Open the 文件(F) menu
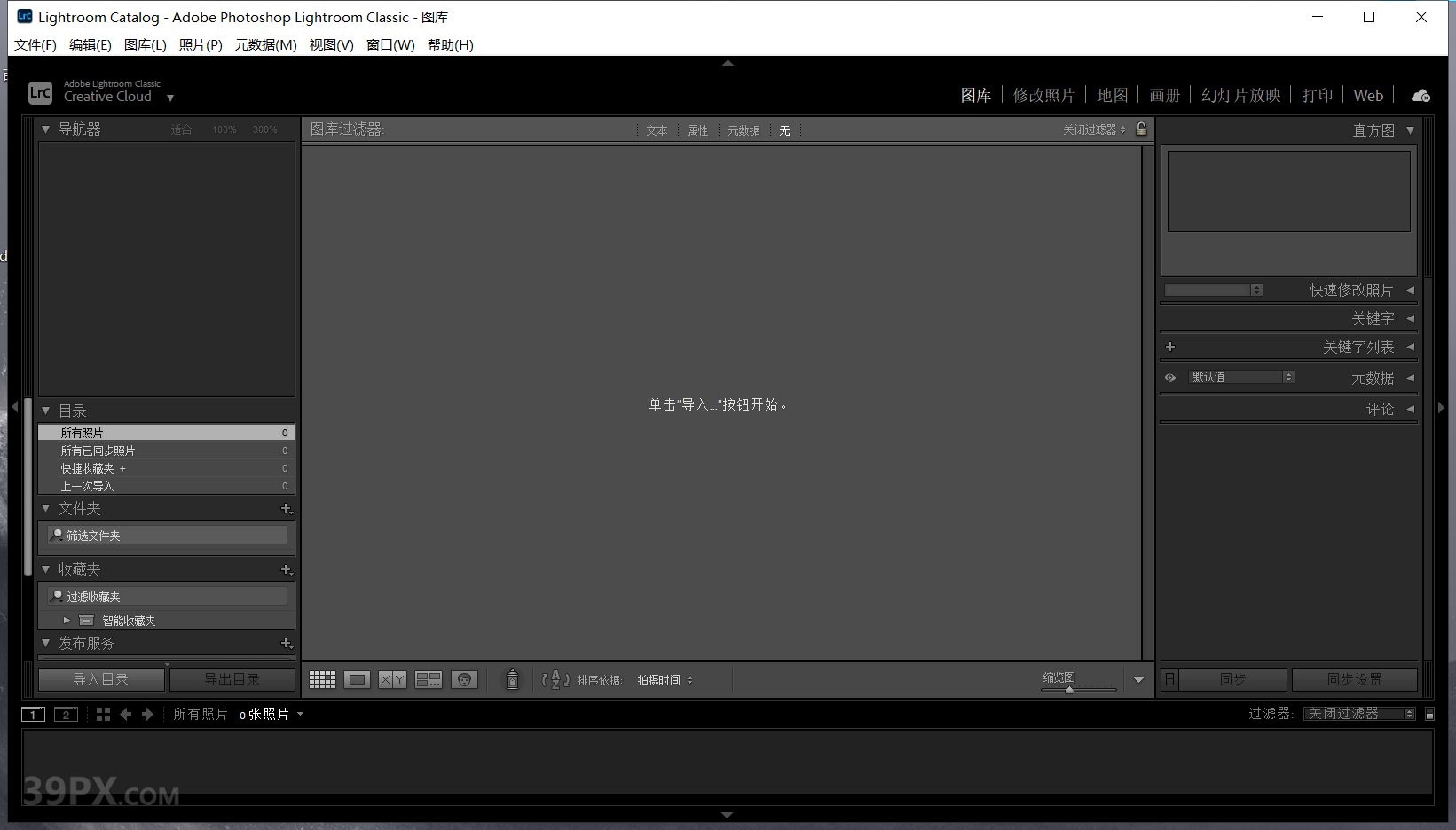This screenshot has height=830, width=1456. pos(35,44)
